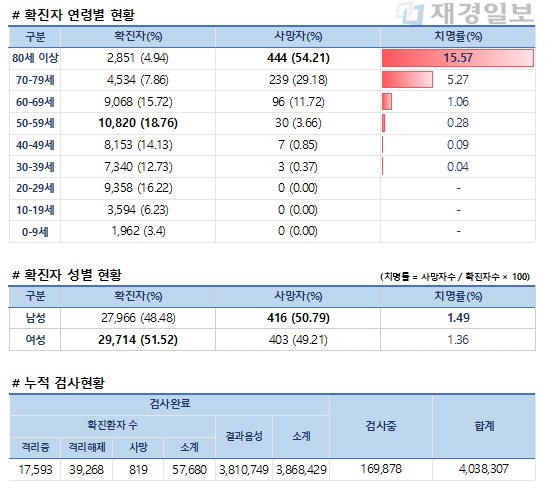The height and width of the screenshot is (487, 548).
Task: Select the '3 (0.37)' deaths cell
Action: click(x=298, y=167)
